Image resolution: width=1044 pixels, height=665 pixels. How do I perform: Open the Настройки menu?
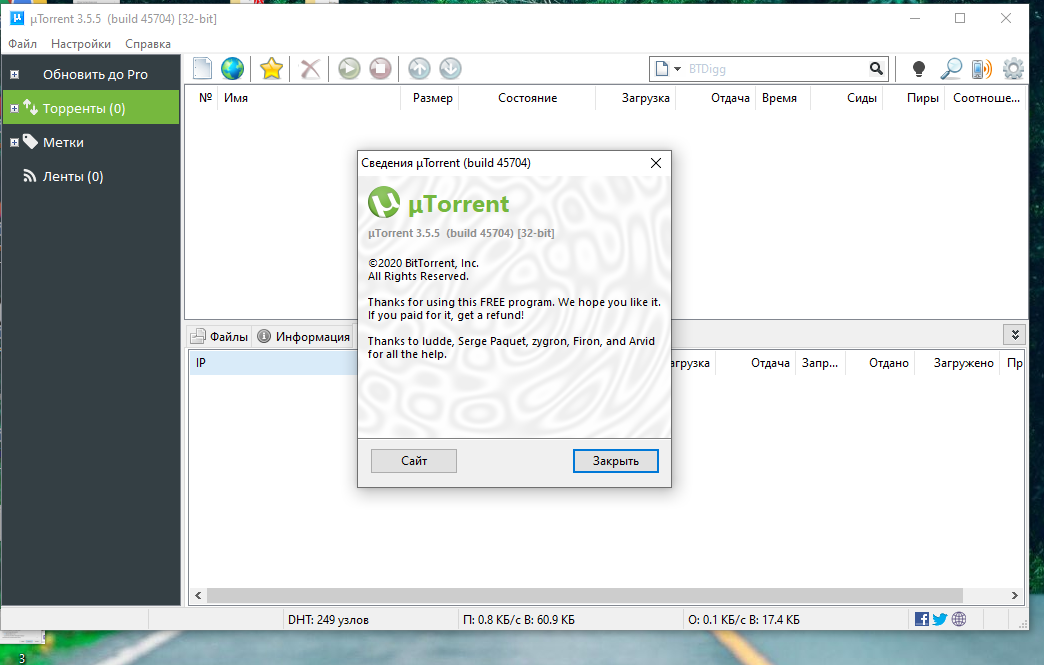(81, 44)
